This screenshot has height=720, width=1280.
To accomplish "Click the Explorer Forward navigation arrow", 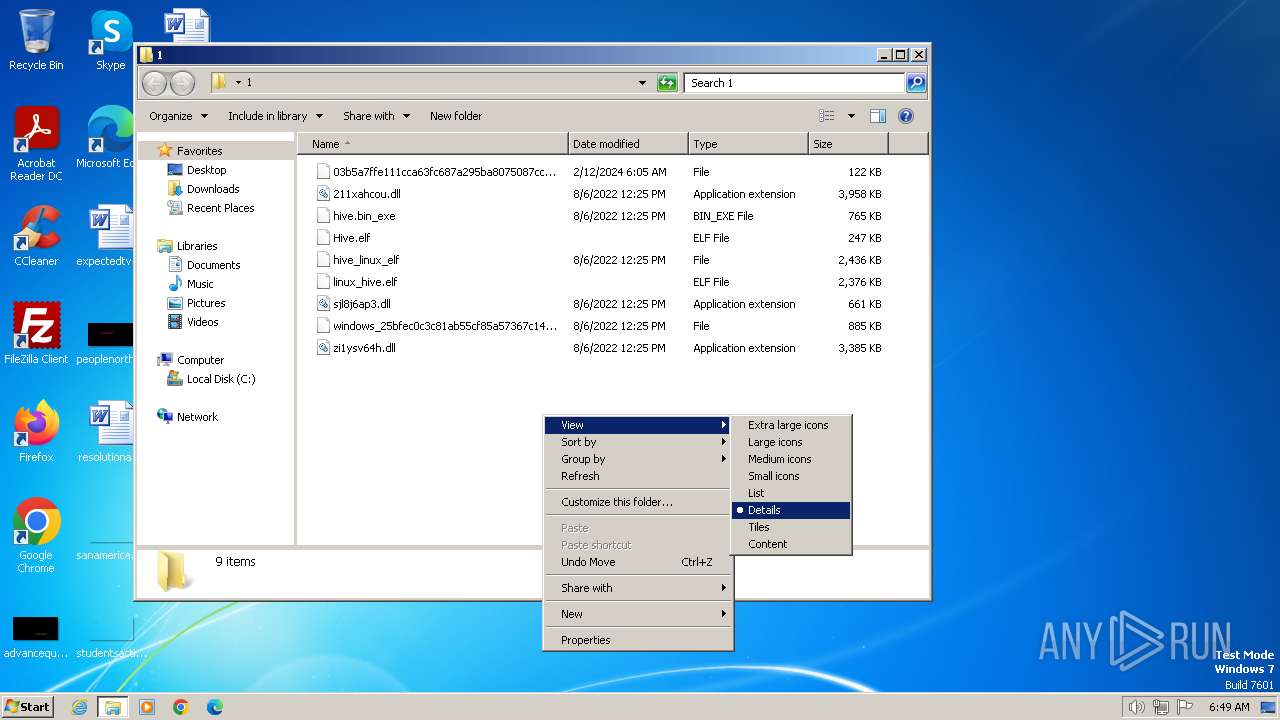I will pyautogui.click(x=182, y=83).
